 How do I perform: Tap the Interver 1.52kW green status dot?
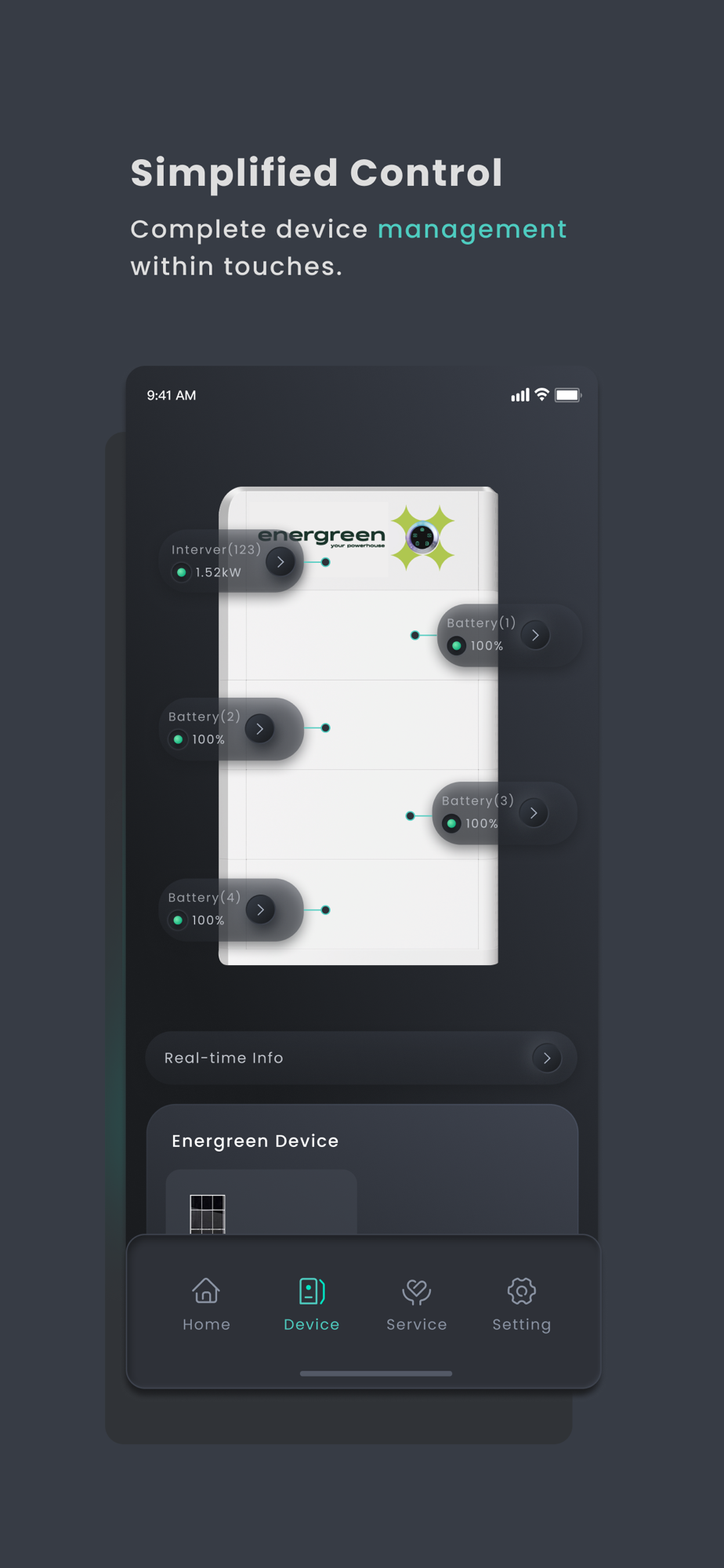181,572
